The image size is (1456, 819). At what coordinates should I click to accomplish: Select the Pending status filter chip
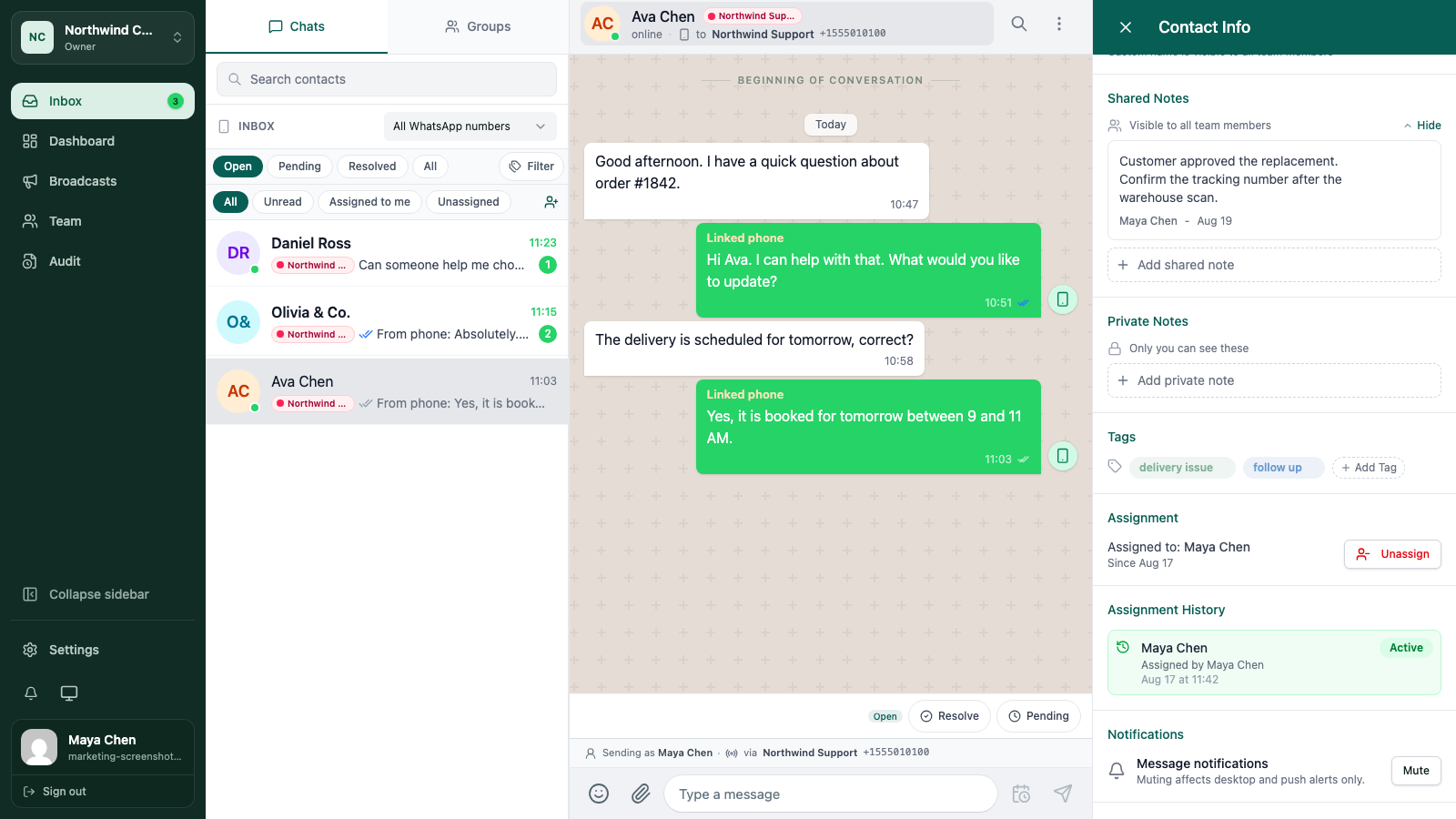tap(299, 167)
